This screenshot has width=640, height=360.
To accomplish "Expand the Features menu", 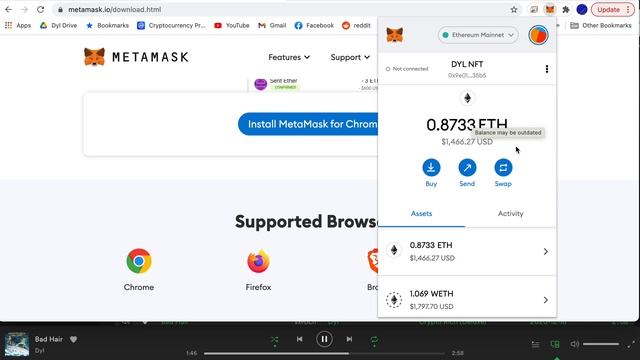I will point(289,57).
